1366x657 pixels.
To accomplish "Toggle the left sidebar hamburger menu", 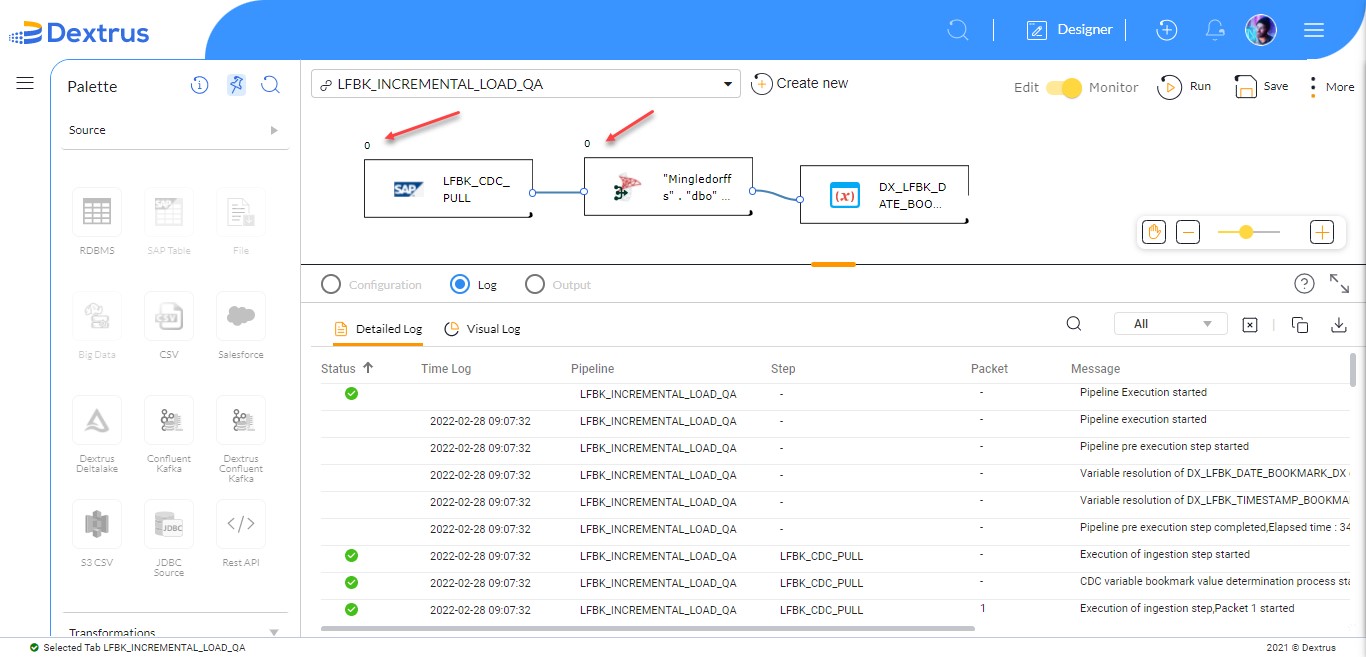I will point(25,83).
